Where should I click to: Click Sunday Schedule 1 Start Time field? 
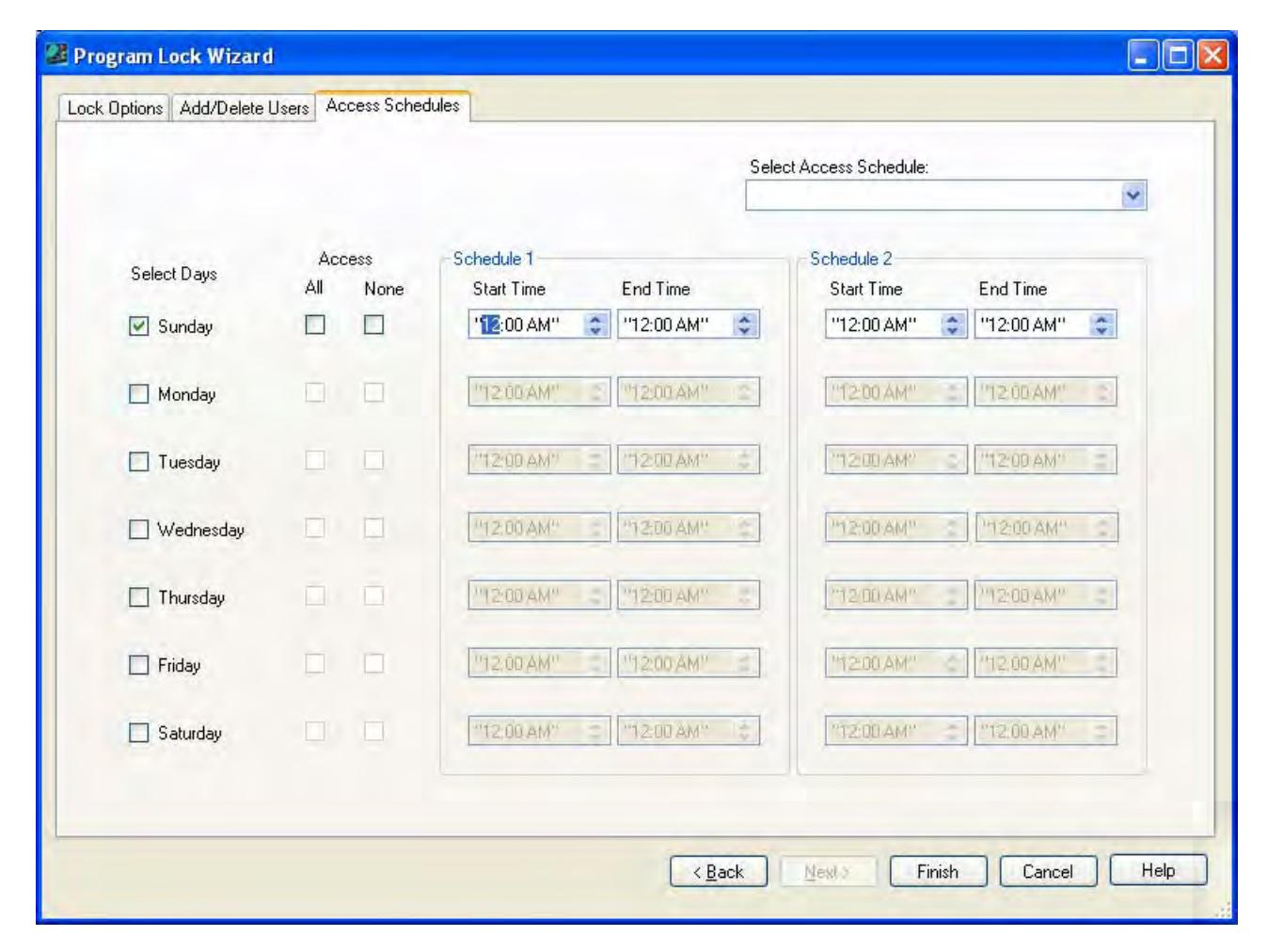pos(539,325)
